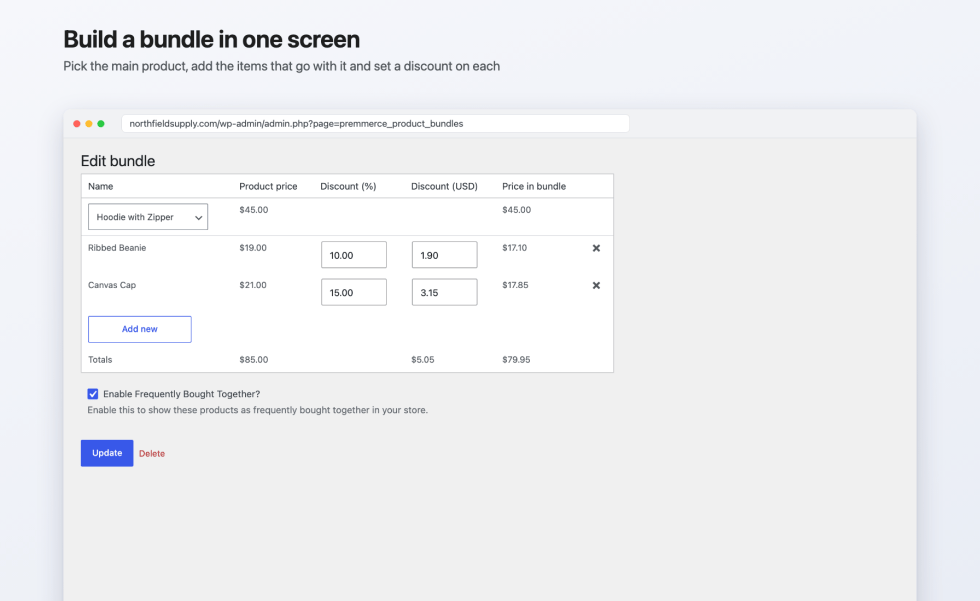This screenshot has width=980, height=601.
Task: Remove the Ribbed Beanie row
Action: click(596, 248)
